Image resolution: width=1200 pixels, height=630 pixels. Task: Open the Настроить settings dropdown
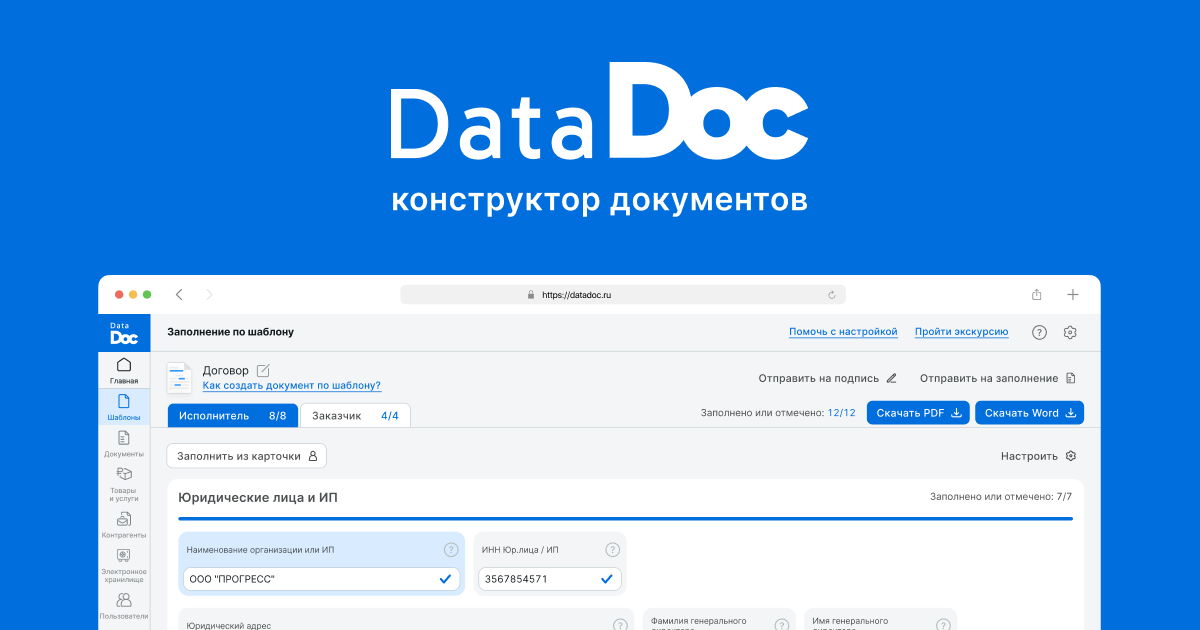[1036, 455]
